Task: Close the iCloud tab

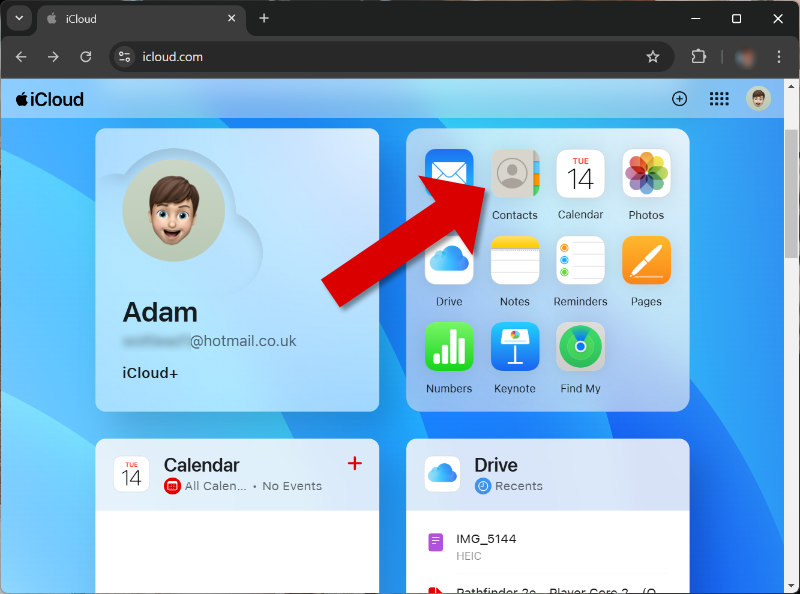Action: 231,18
